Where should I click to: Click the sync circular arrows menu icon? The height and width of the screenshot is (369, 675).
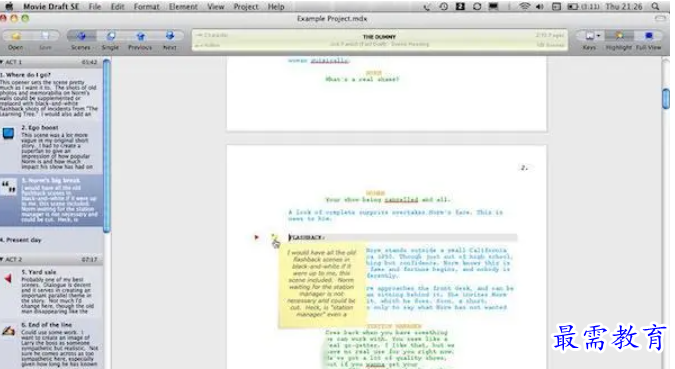[x=477, y=6]
